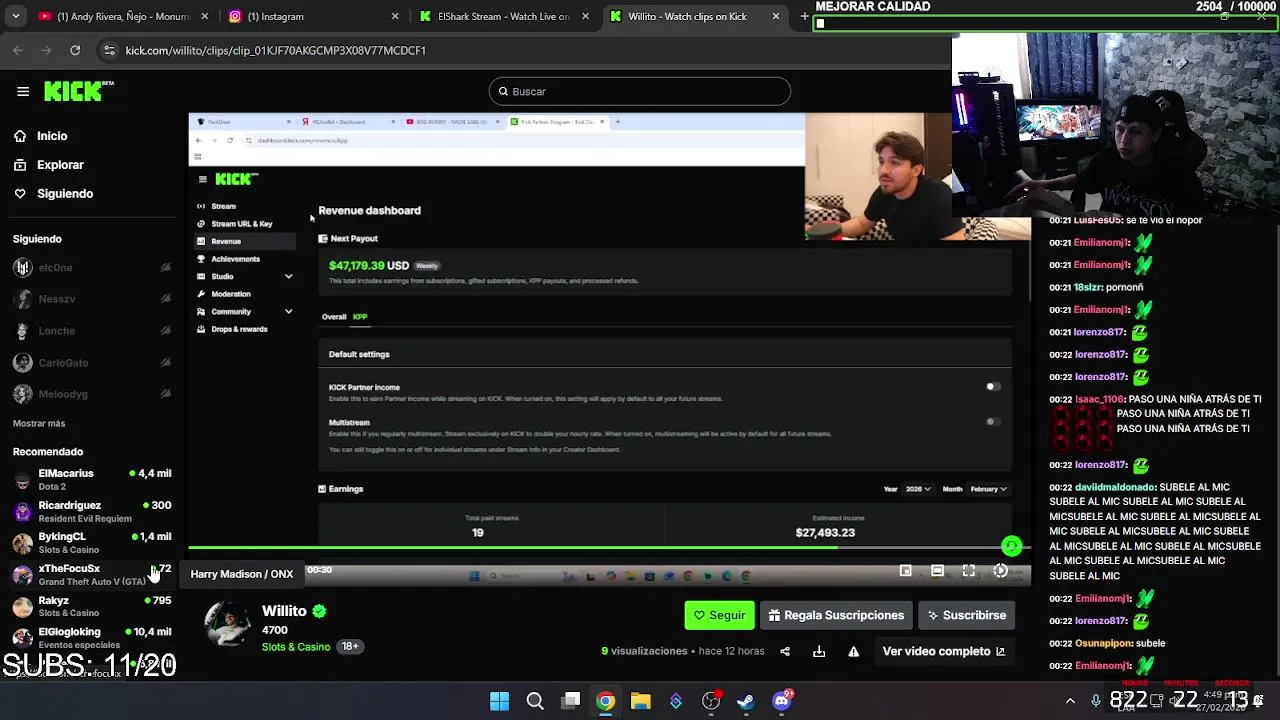Image resolution: width=1280 pixels, height=720 pixels.
Task: Open xTheFocuSx recommended channel
Action: [92, 574]
